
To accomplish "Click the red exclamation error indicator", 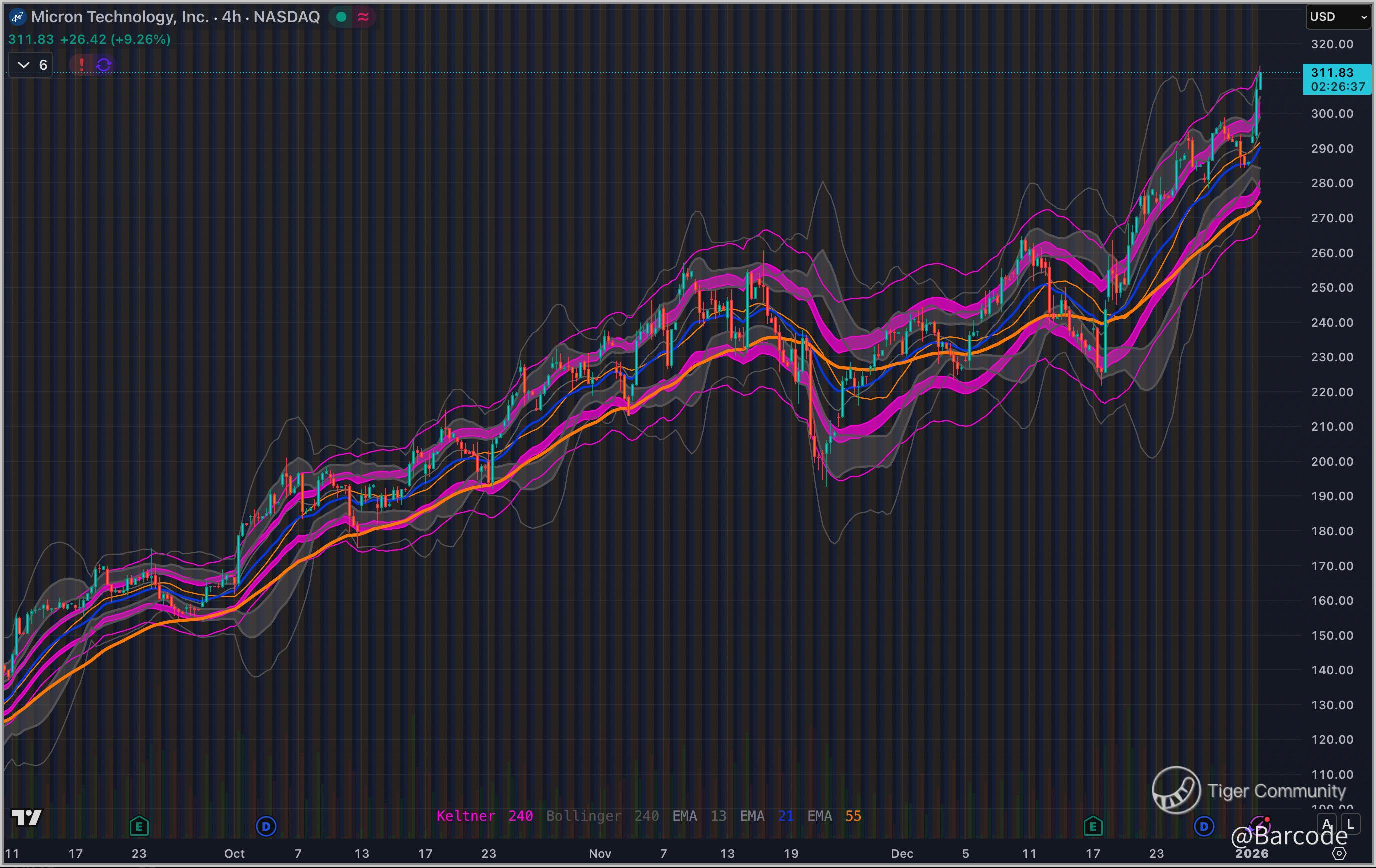I will pos(81,64).
